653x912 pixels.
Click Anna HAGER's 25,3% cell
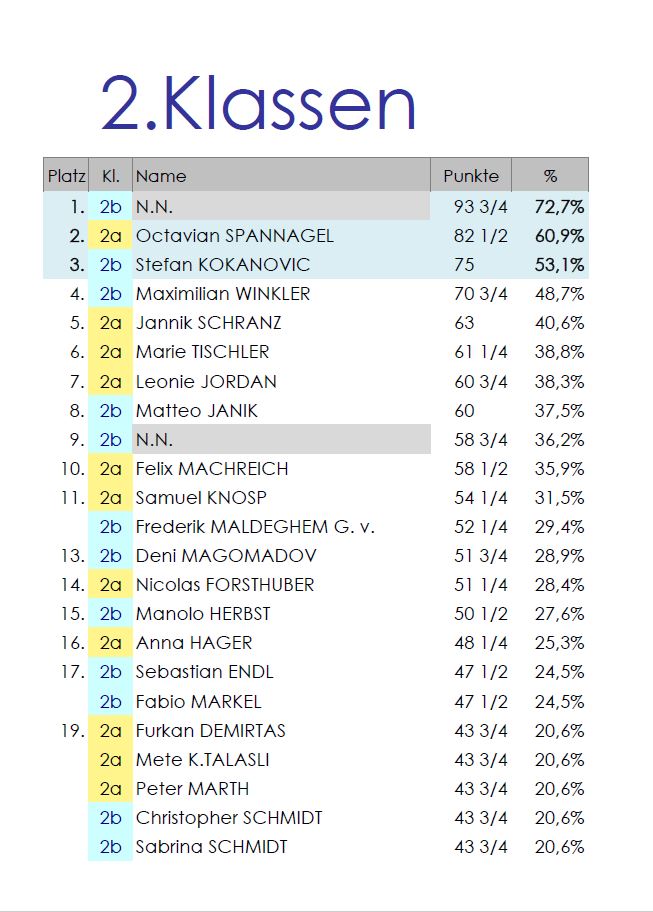[559, 643]
